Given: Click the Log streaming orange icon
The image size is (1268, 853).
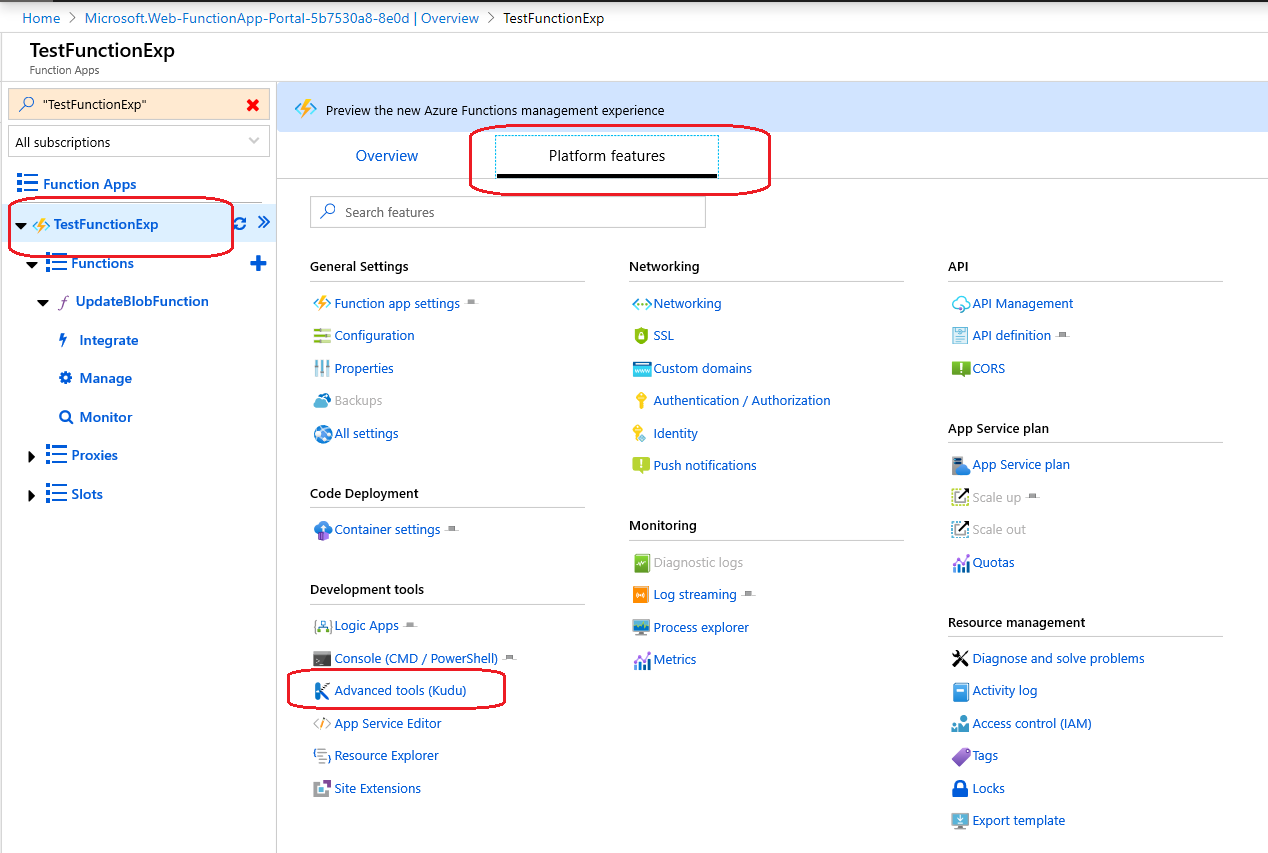Looking at the screenshot, I should pos(641,595).
